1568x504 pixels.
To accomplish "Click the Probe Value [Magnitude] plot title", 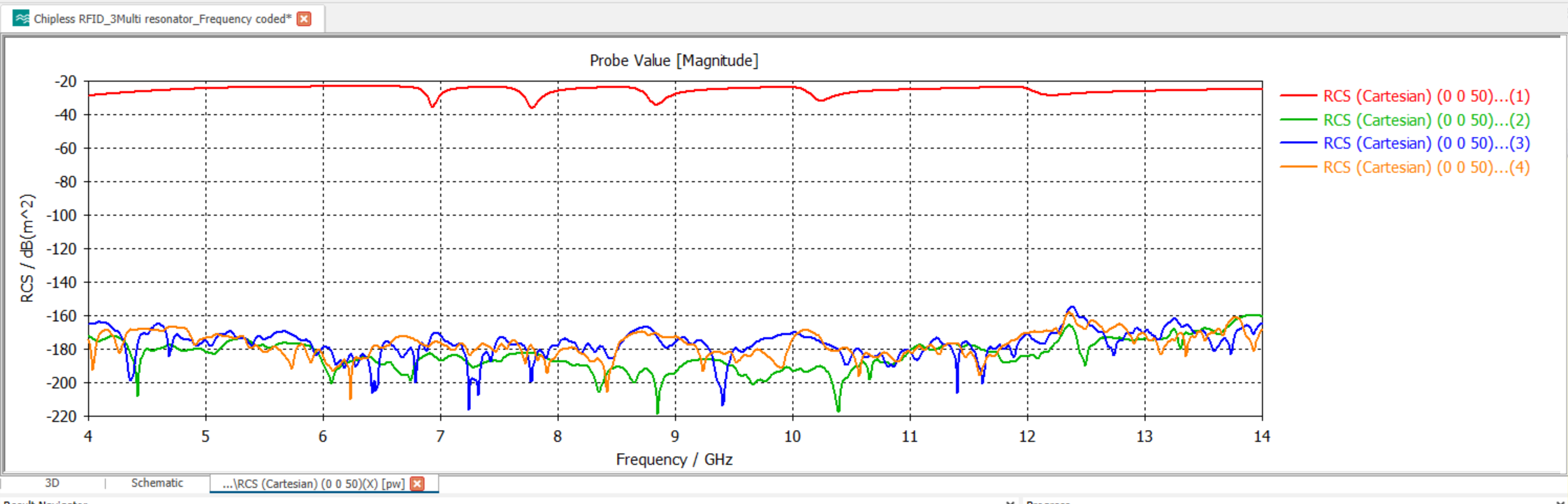I will pyautogui.click(x=674, y=61).
